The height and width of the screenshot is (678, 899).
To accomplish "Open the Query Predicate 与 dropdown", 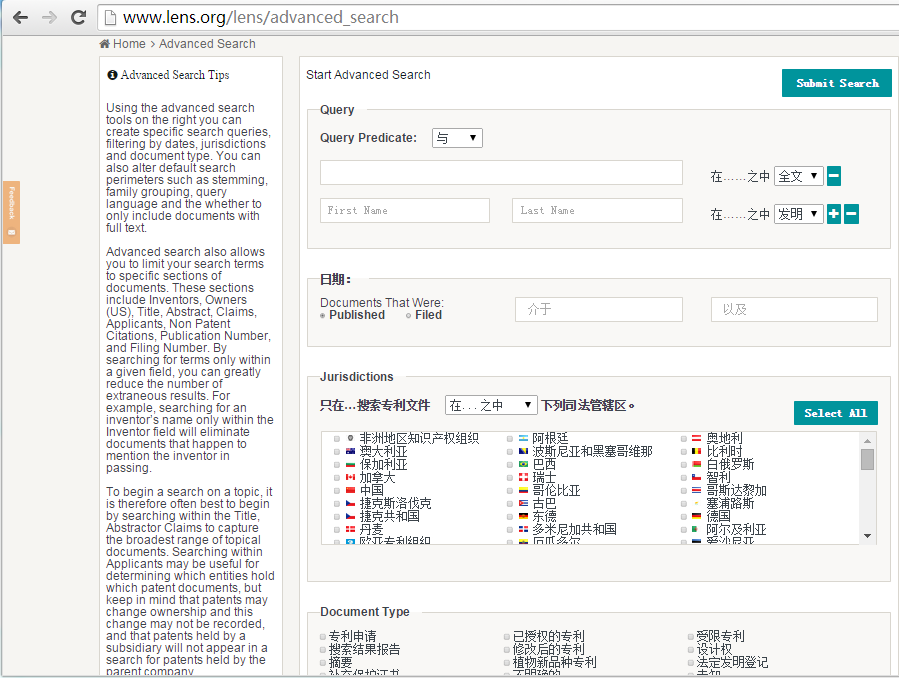I will point(457,138).
